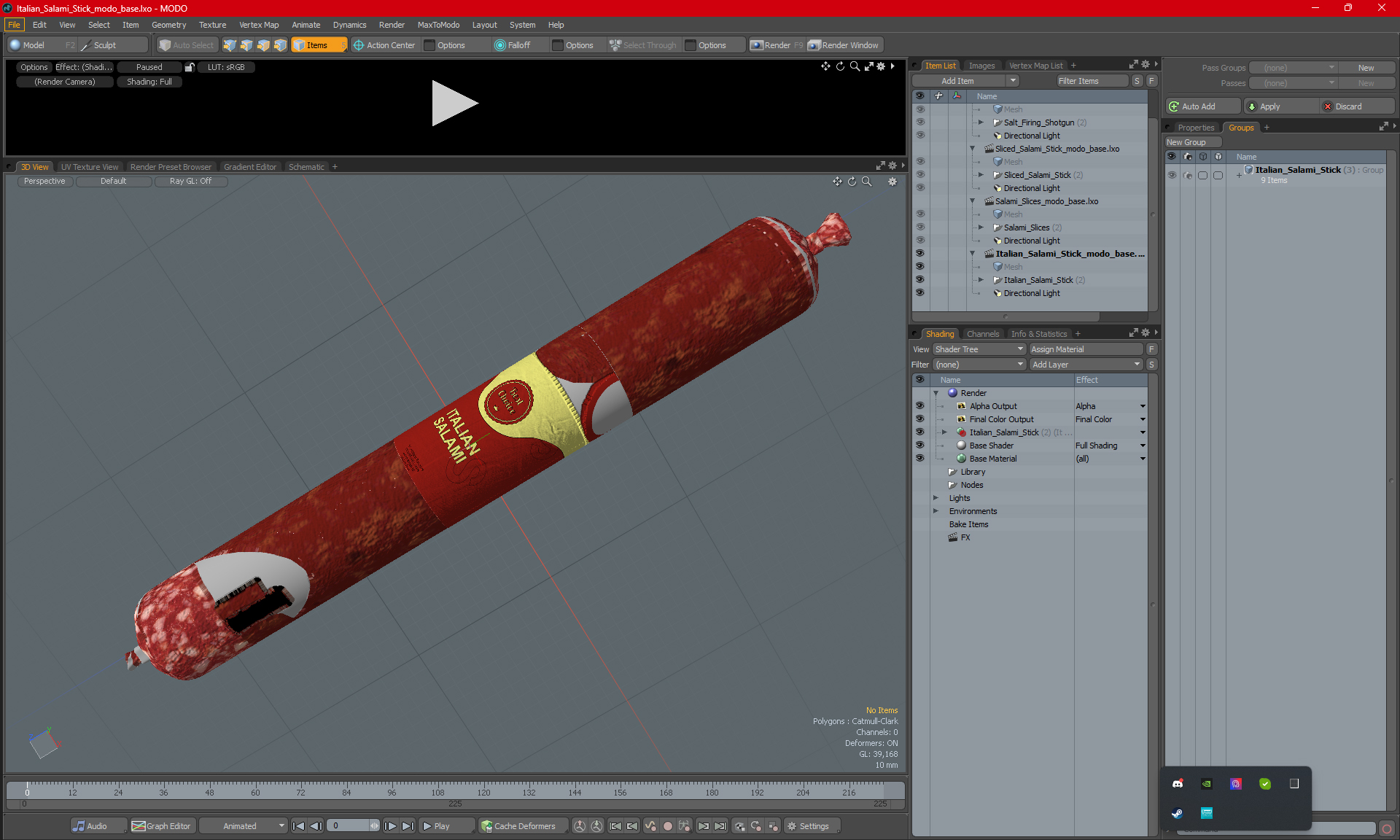This screenshot has height=840, width=1400.
Task: Click Apply pass button
Action: [x=1282, y=106]
